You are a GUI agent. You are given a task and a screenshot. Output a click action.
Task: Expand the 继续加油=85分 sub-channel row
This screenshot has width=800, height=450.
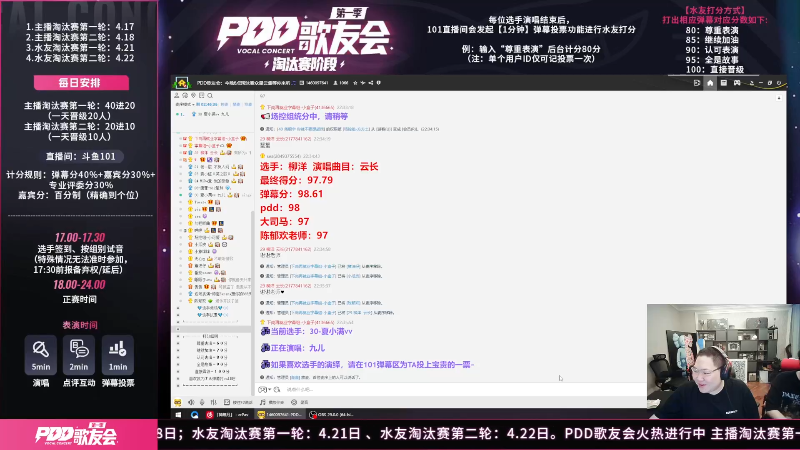coord(179,351)
